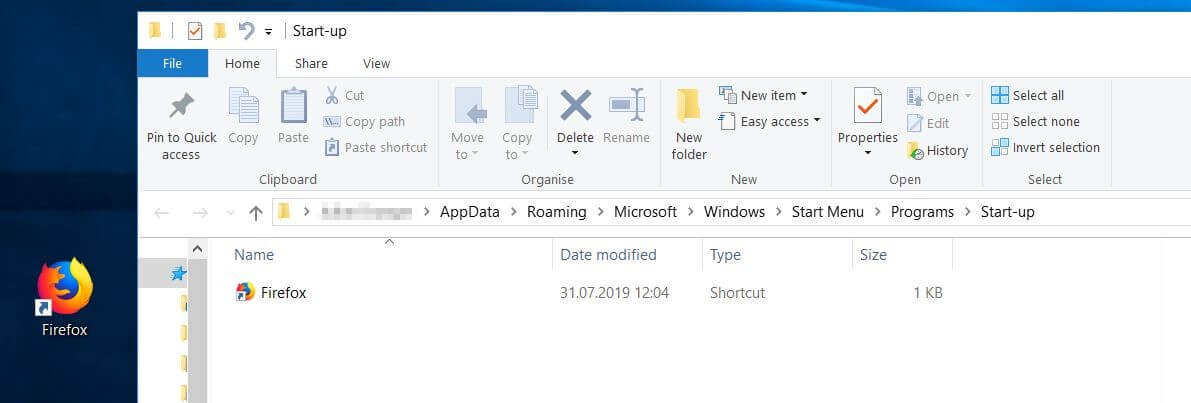The height and width of the screenshot is (403, 1191).
Task: Click the Forward navigation arrow
Action: [200, 213]
